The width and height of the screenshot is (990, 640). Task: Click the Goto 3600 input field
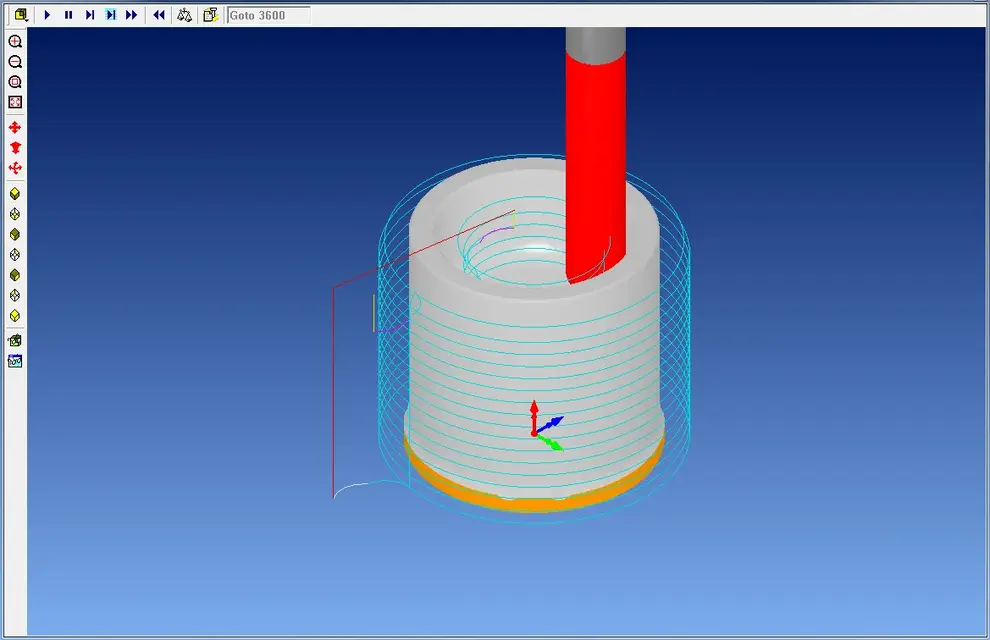[x=269, y=15]
